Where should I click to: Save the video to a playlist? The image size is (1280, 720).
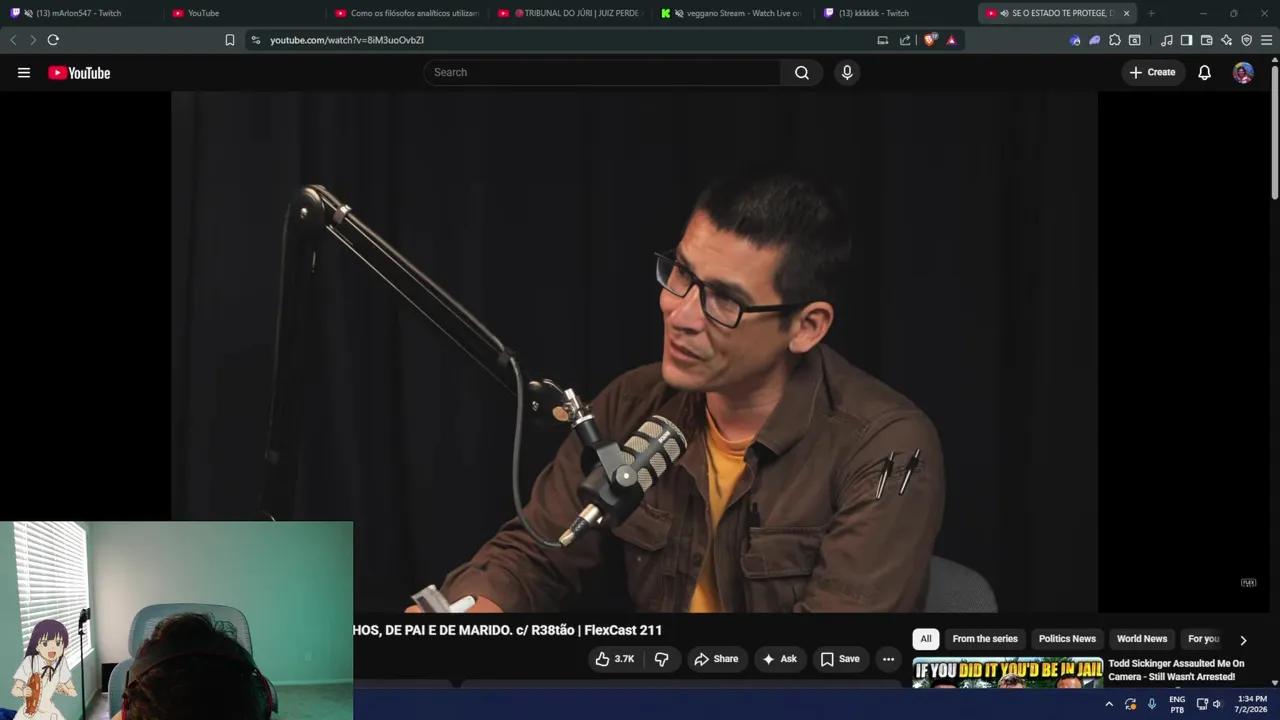pos(840,659)
